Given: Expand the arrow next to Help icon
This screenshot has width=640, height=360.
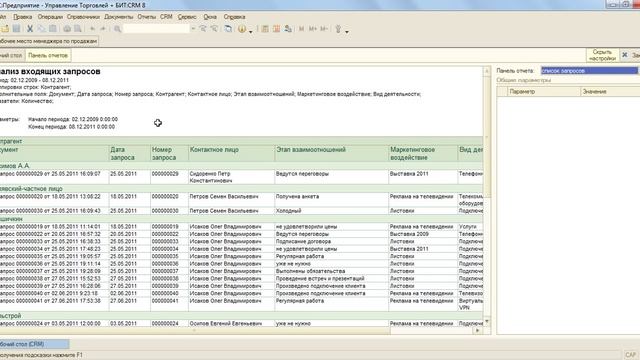Looking at the screenshot, I should pos(251,31).
